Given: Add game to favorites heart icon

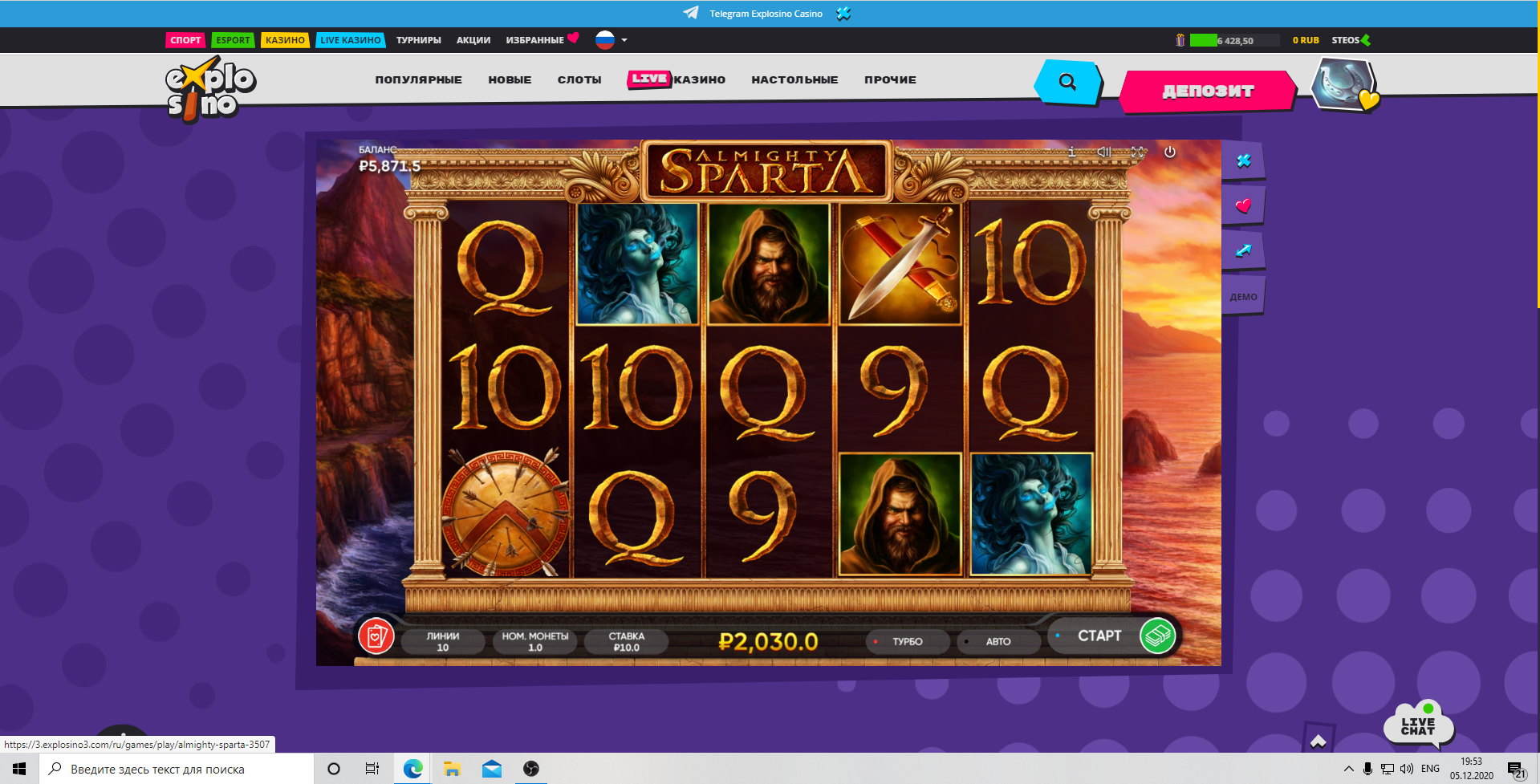Looking at the screenshot, I should point(1243,205).
